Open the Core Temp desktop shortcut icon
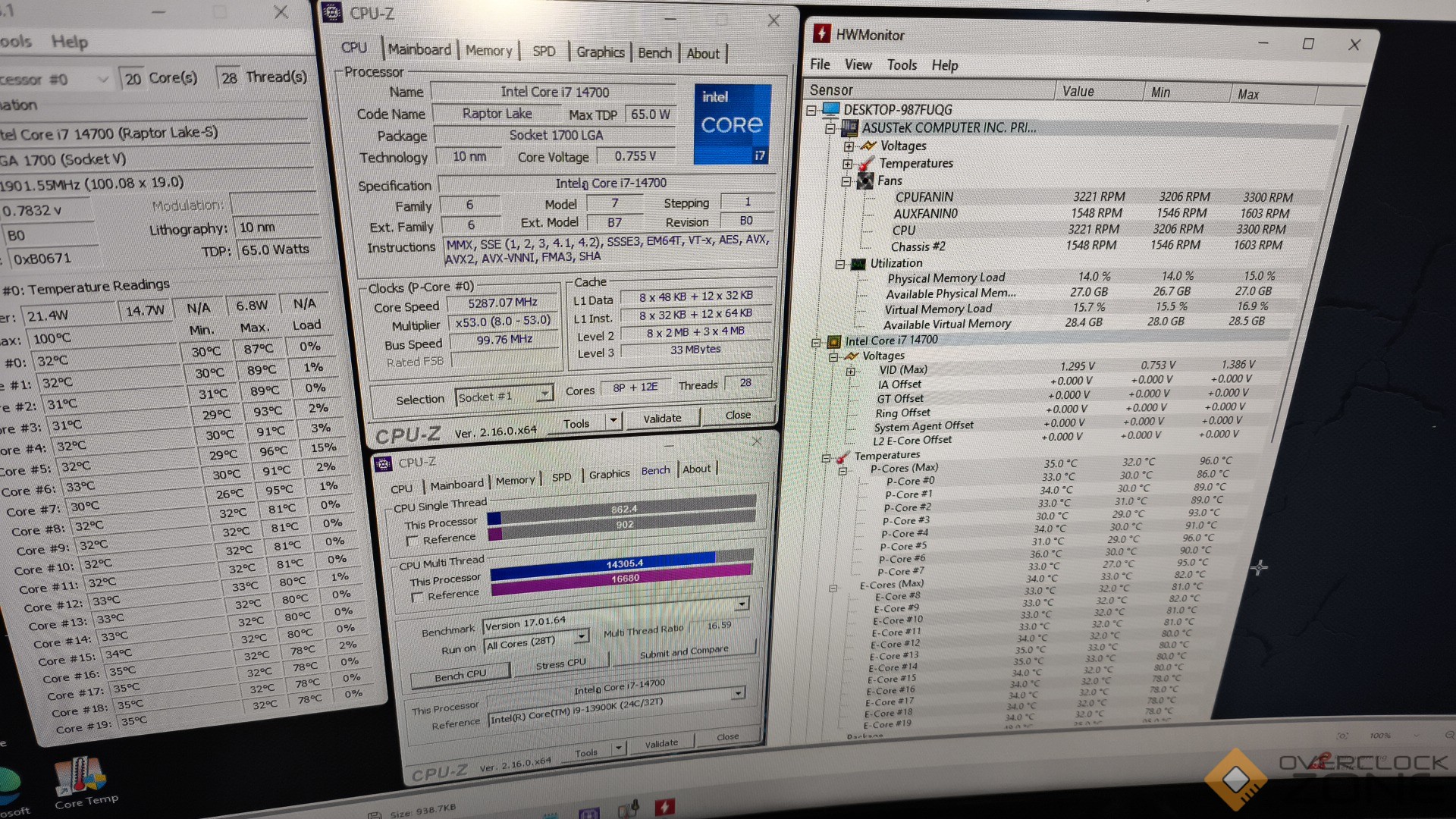The height and width of the screenshot is (819, 1456). click(79, 776)
